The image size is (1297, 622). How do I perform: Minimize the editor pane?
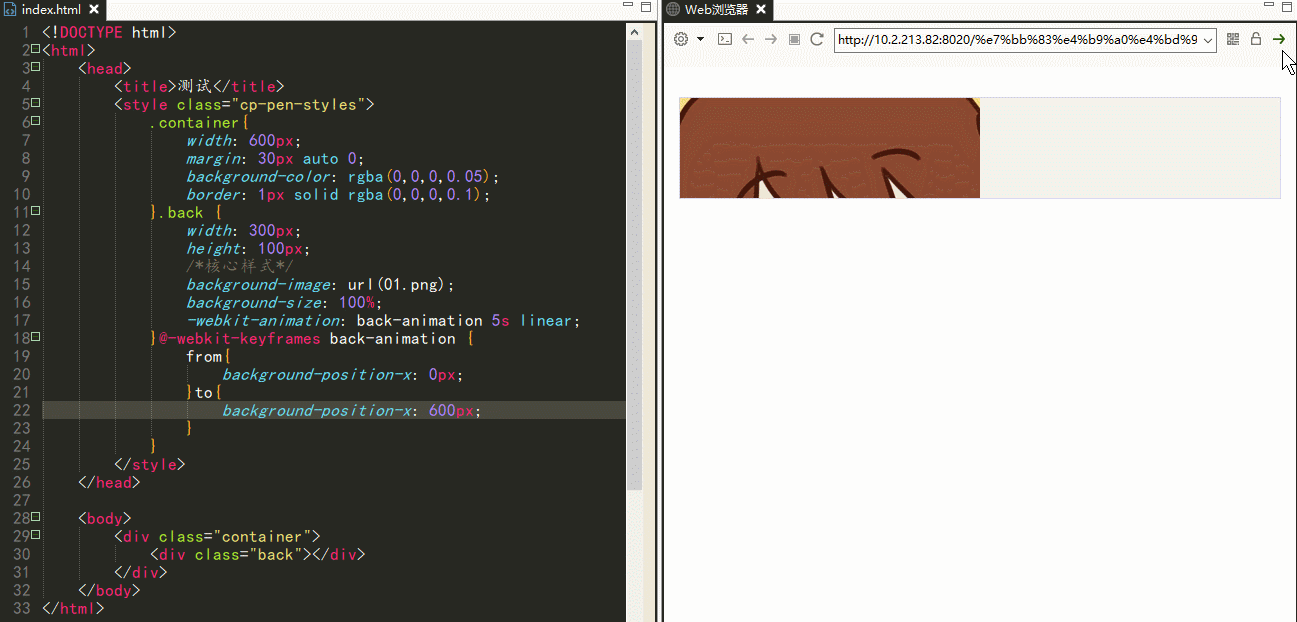(626, 6)
